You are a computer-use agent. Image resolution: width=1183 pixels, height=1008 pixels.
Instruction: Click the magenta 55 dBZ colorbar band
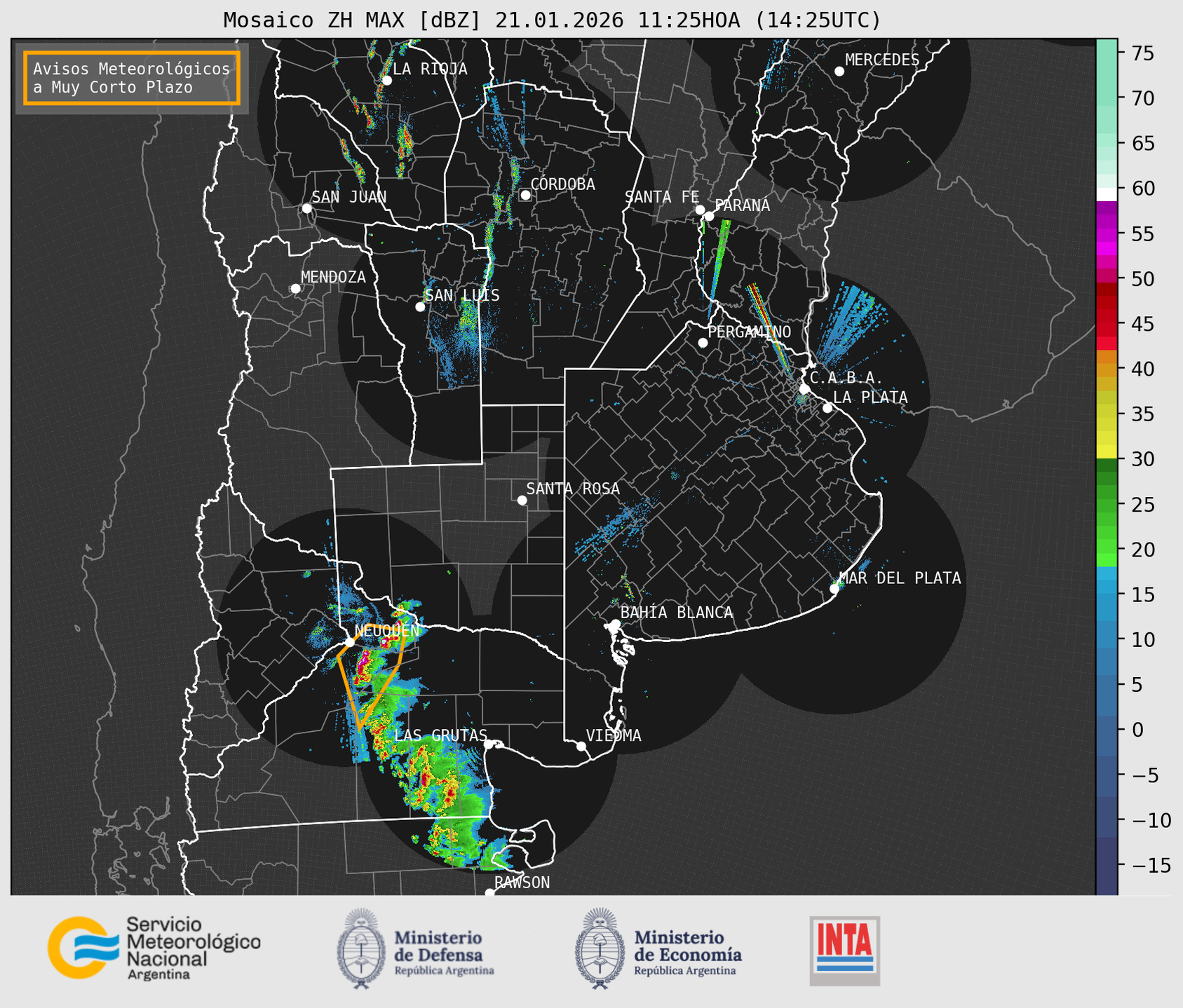[x=1107, y=234]
